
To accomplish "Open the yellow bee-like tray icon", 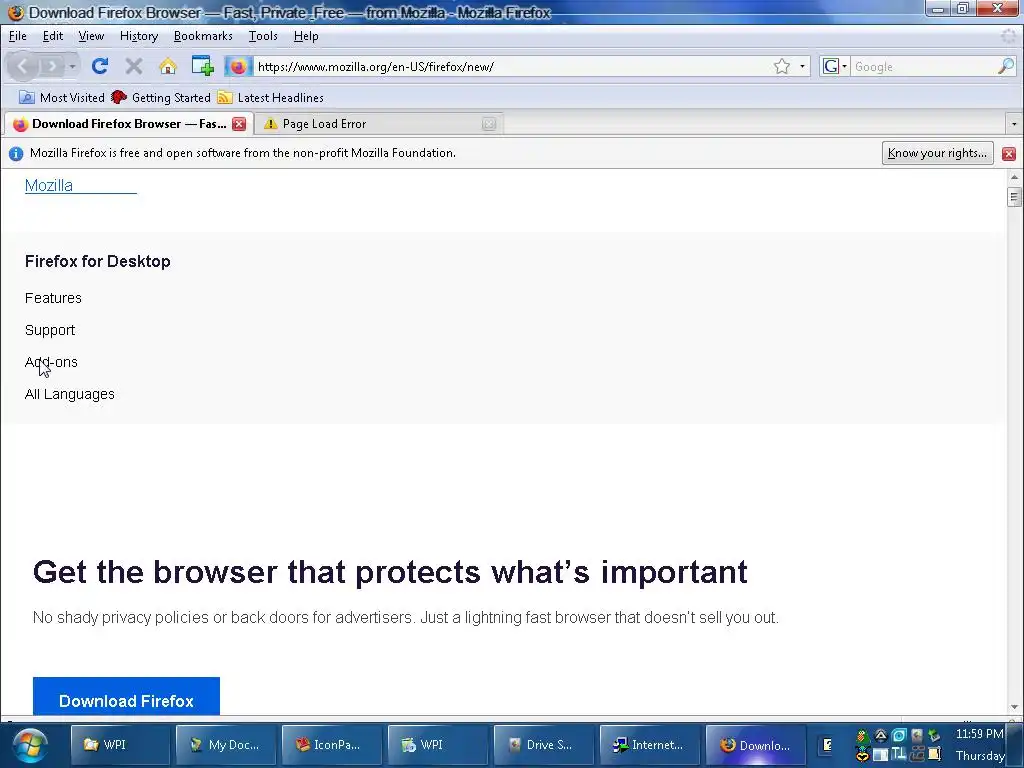I will point(863,754).
